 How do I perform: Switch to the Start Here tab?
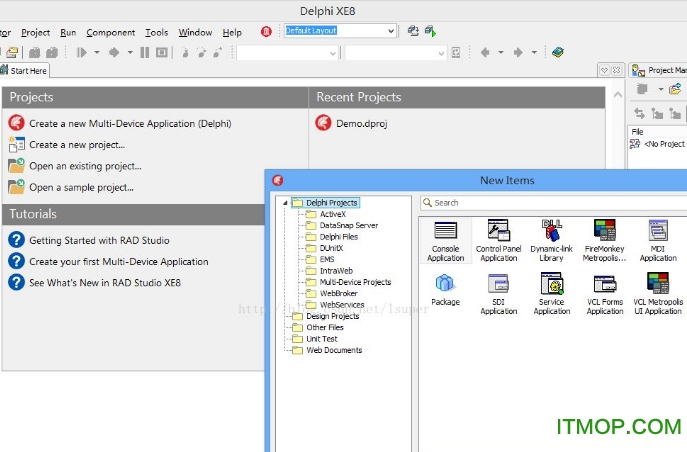coord(27,71)
